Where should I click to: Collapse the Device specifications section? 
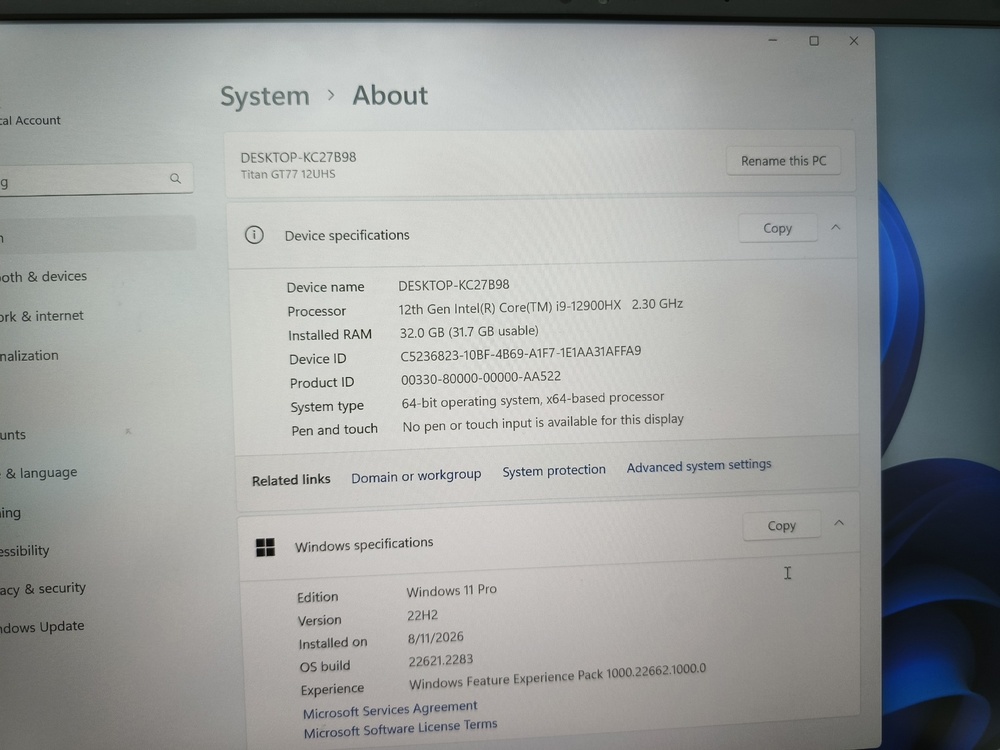[835, 227]
